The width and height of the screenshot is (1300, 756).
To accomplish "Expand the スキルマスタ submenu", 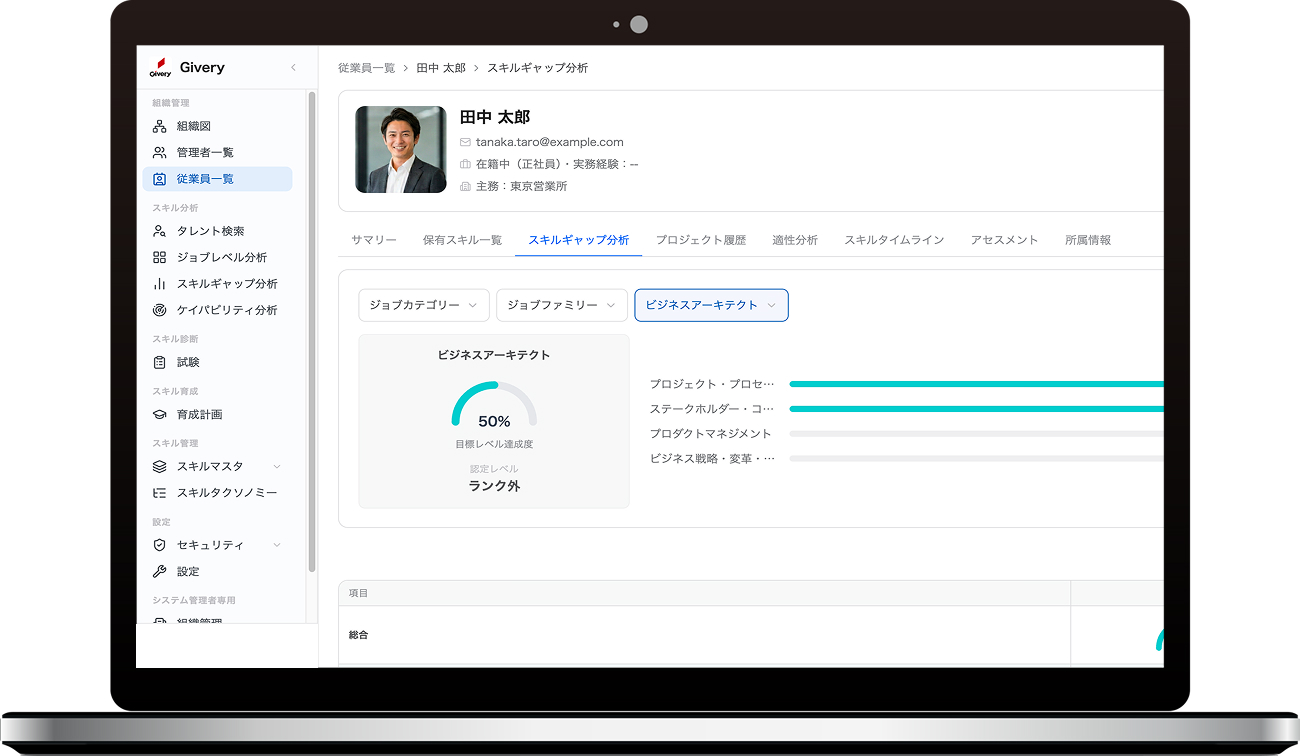I will (x=277, y=467).
